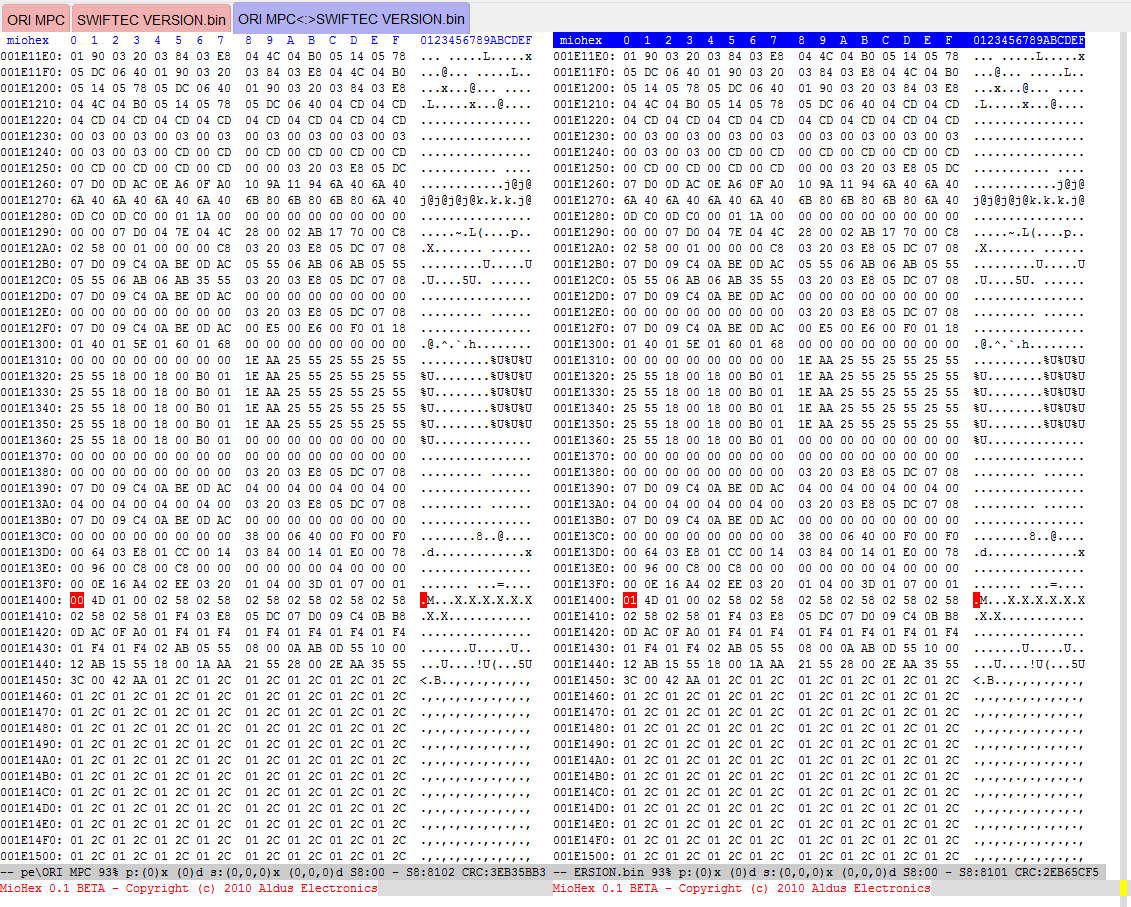
Task: Switch to the ORI MPC tab
Action: pos(35,18)
